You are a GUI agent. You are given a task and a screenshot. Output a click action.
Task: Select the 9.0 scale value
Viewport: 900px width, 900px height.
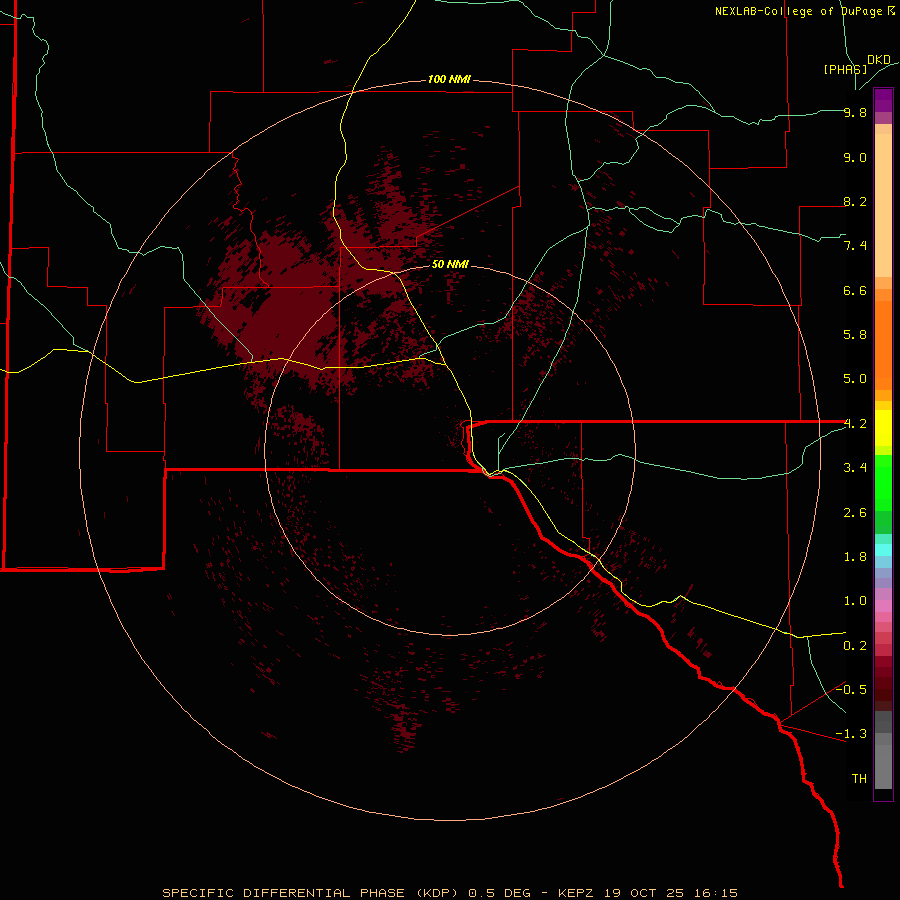click(x=855, y=157)
